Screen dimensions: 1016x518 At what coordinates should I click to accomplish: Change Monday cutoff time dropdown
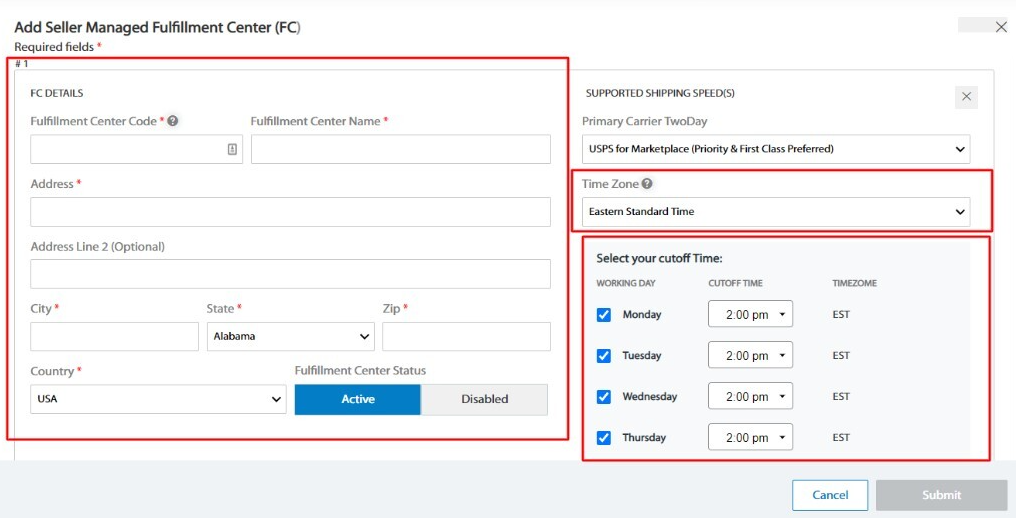tap(750, 314)
